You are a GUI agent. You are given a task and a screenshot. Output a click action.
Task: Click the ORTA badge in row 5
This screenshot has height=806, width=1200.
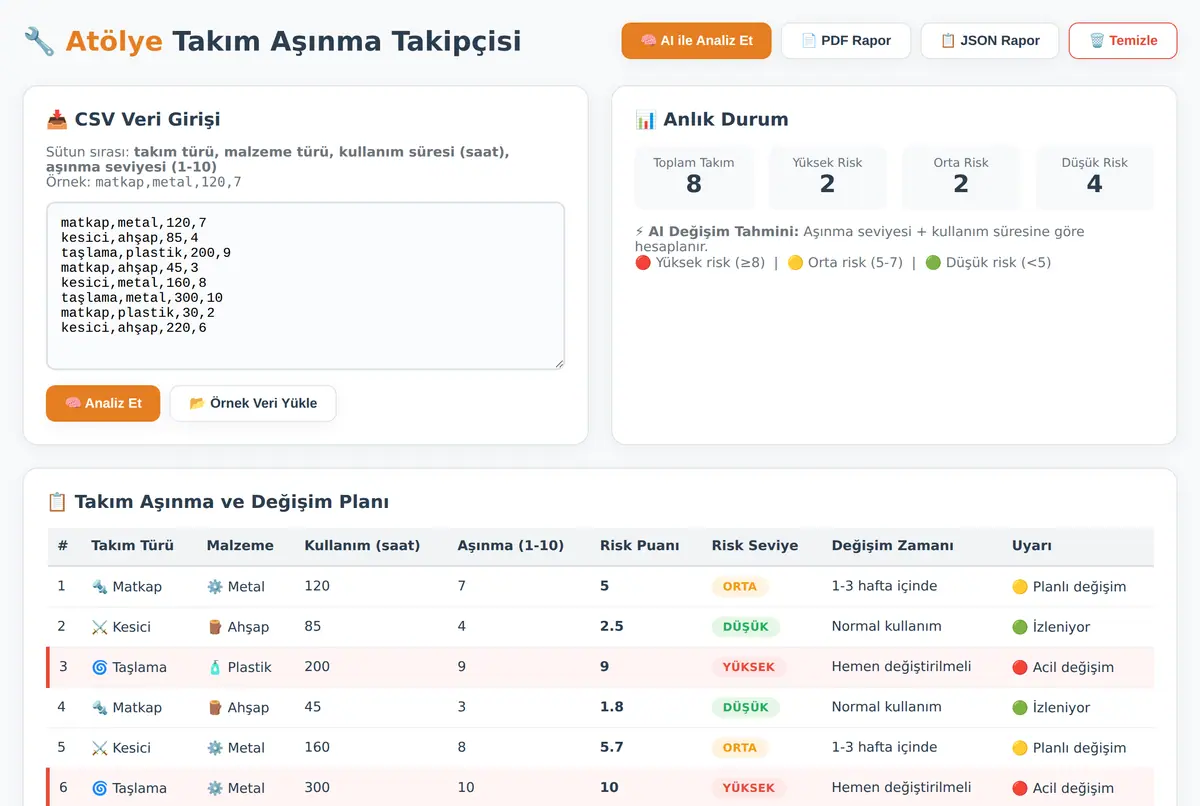pyautogui.click(x=740, y=748)
